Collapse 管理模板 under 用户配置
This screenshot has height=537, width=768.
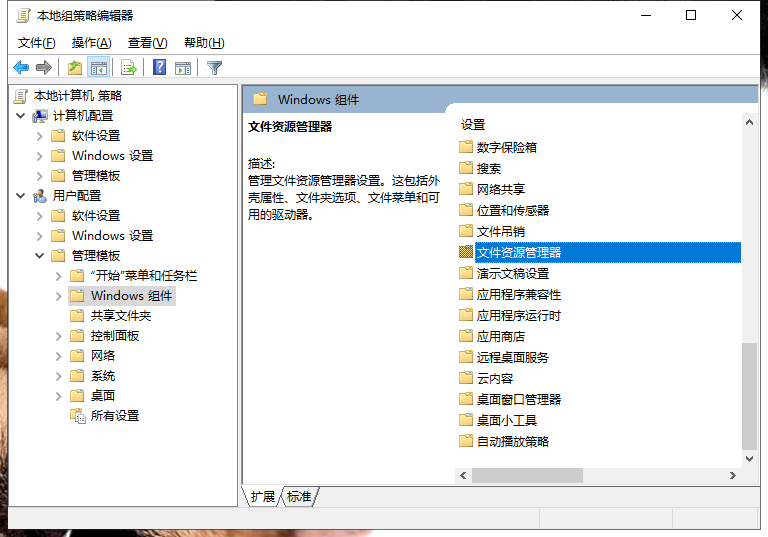click(40, 256)
